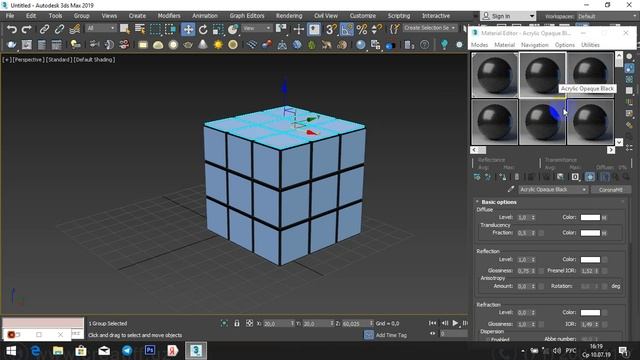Screen dimensions: 640x360
Task: Select the Select and Link chain icon
Action: point(44,29)
